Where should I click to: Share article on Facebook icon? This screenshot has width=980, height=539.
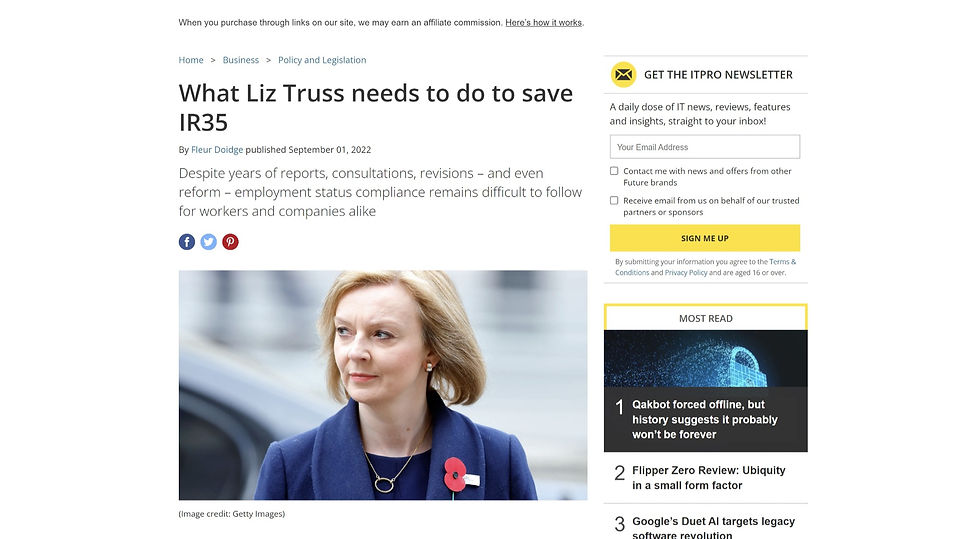click(187, 242)
